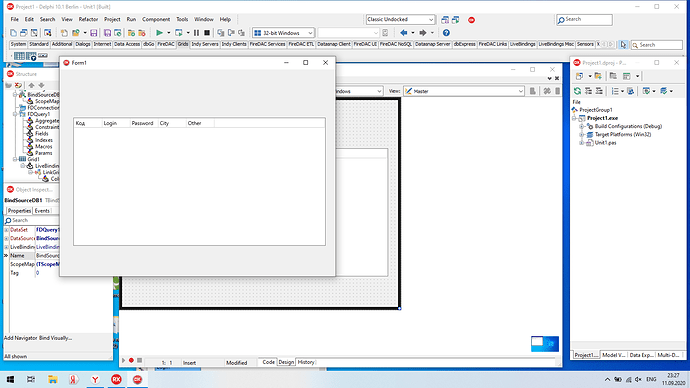Click the Expand All icon in Project Manager

588,91
